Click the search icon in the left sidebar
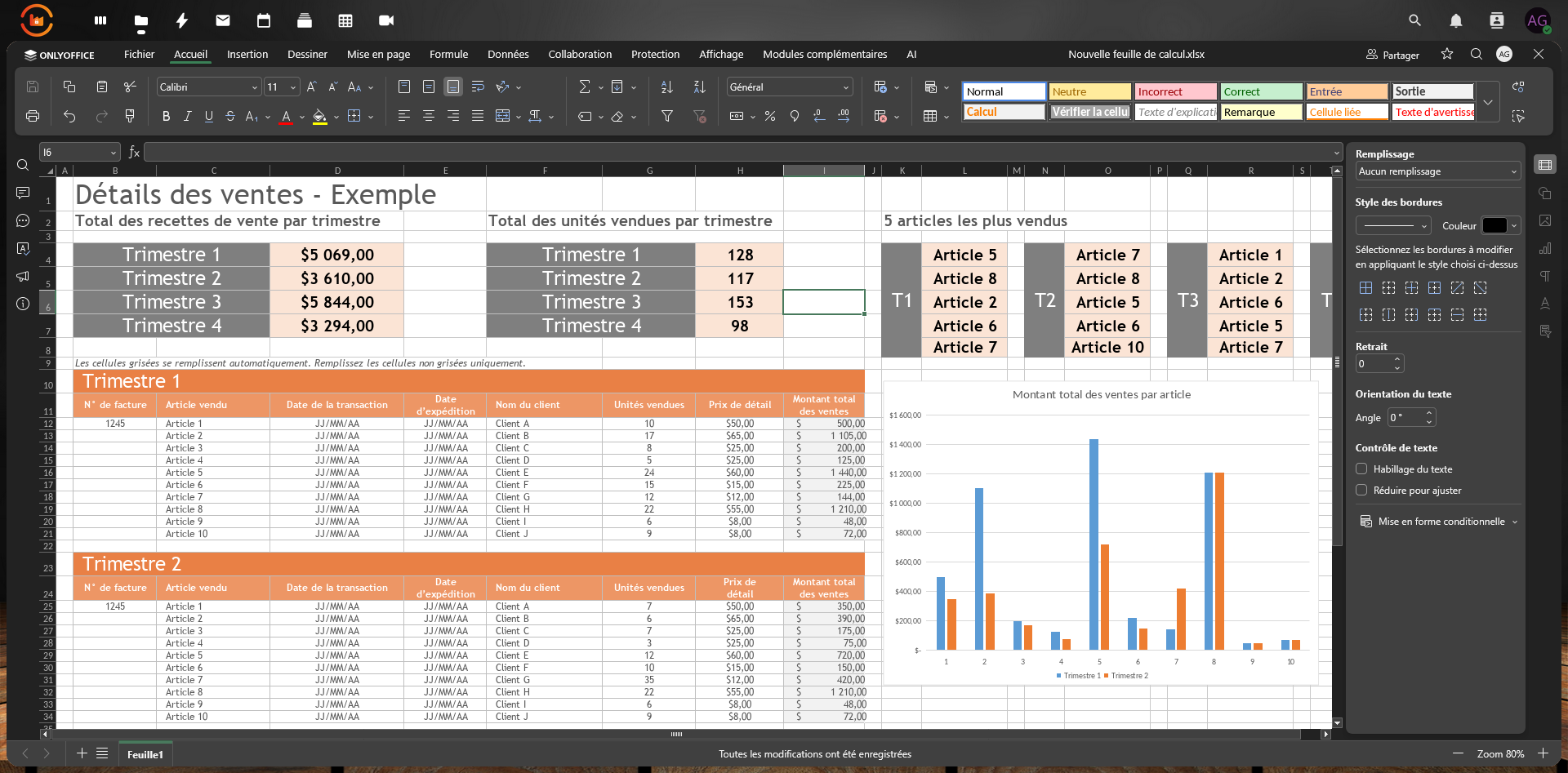Viewport: 1568px width, 773px height. tap(22, 165)
